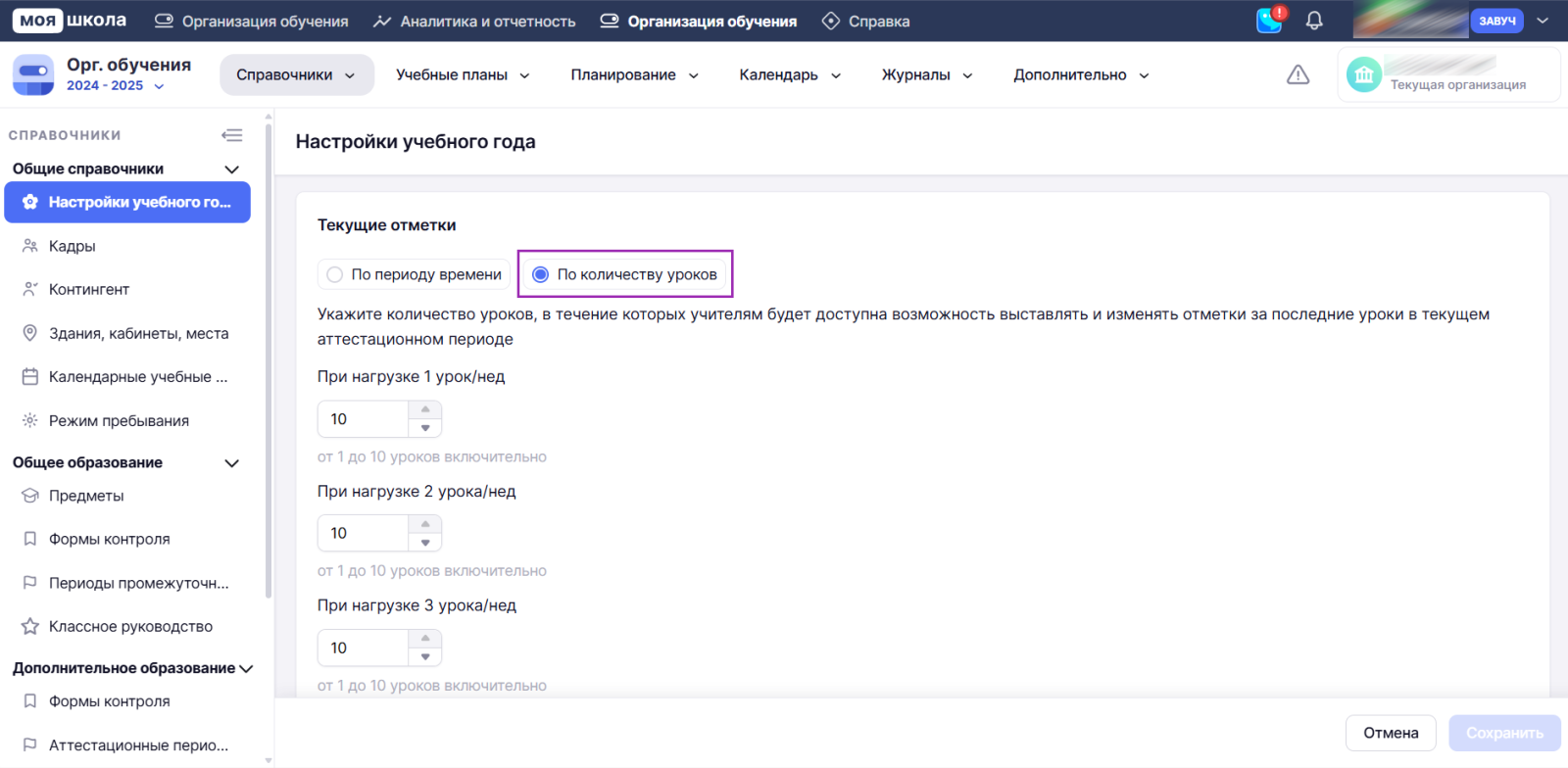
Task: Increase the 1 урок/нед lessons value
Action: coord(425,409)
